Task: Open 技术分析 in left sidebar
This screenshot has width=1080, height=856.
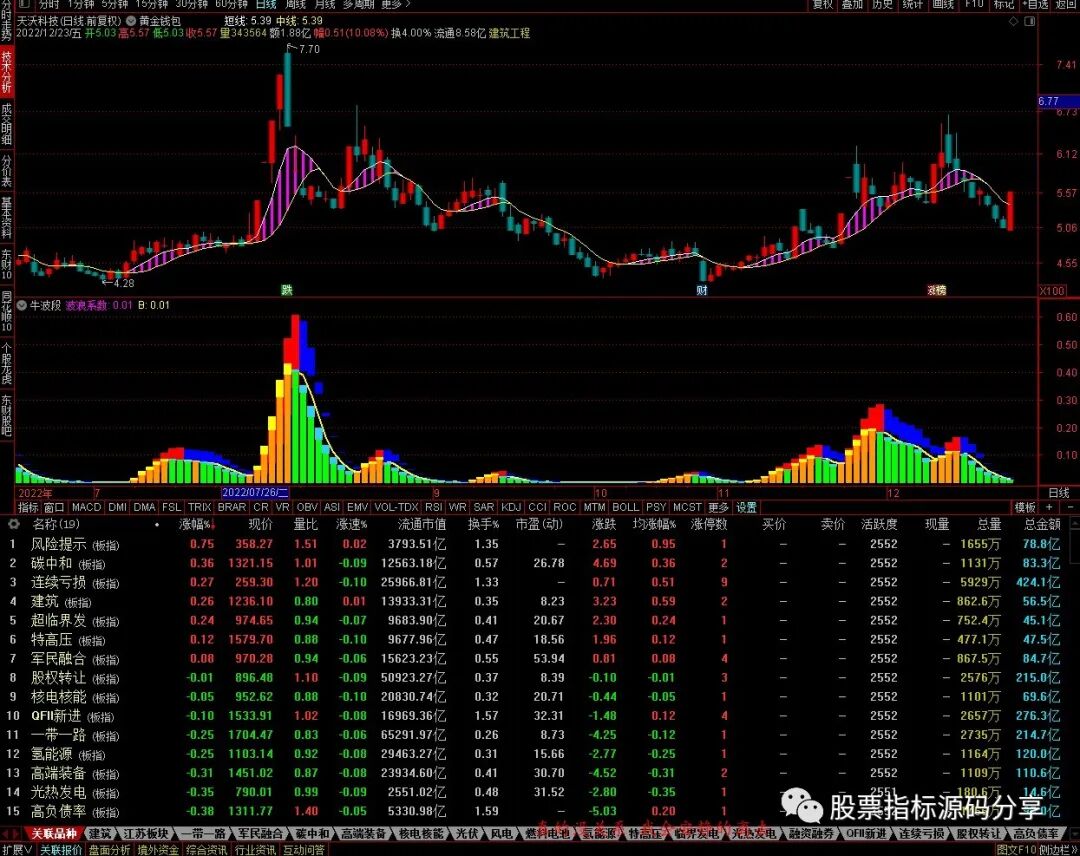Action: (x=7, y=72)
